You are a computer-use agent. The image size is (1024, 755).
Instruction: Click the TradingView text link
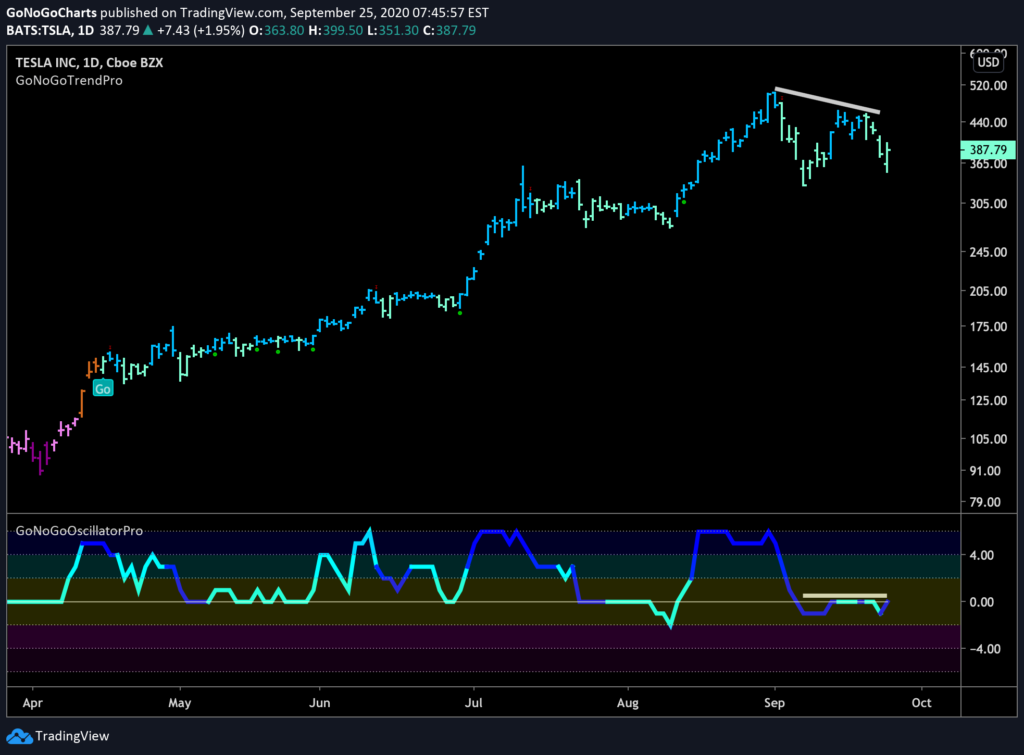tap(72, 736)
